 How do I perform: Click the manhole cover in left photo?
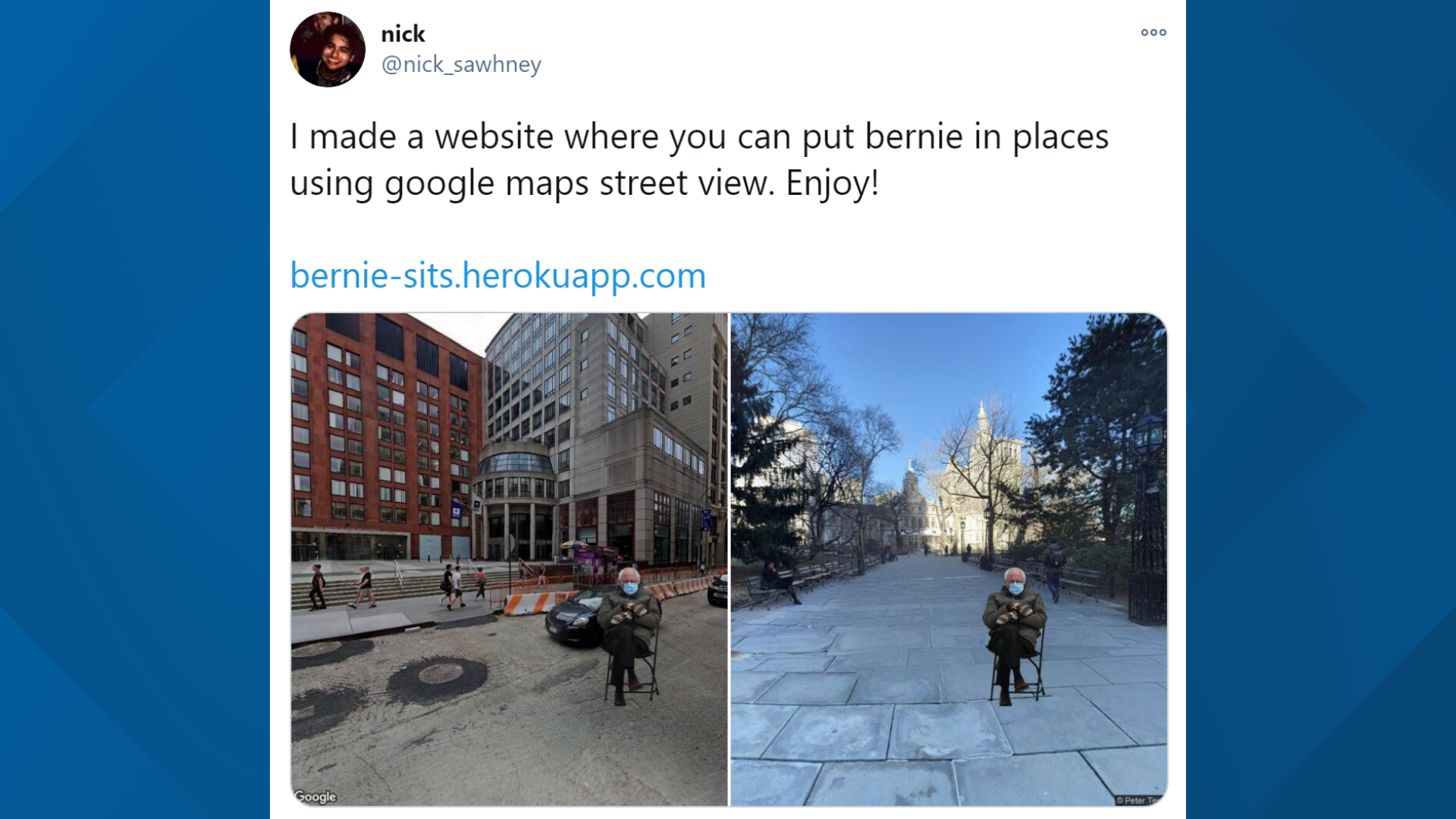click(x=438, y=676)
